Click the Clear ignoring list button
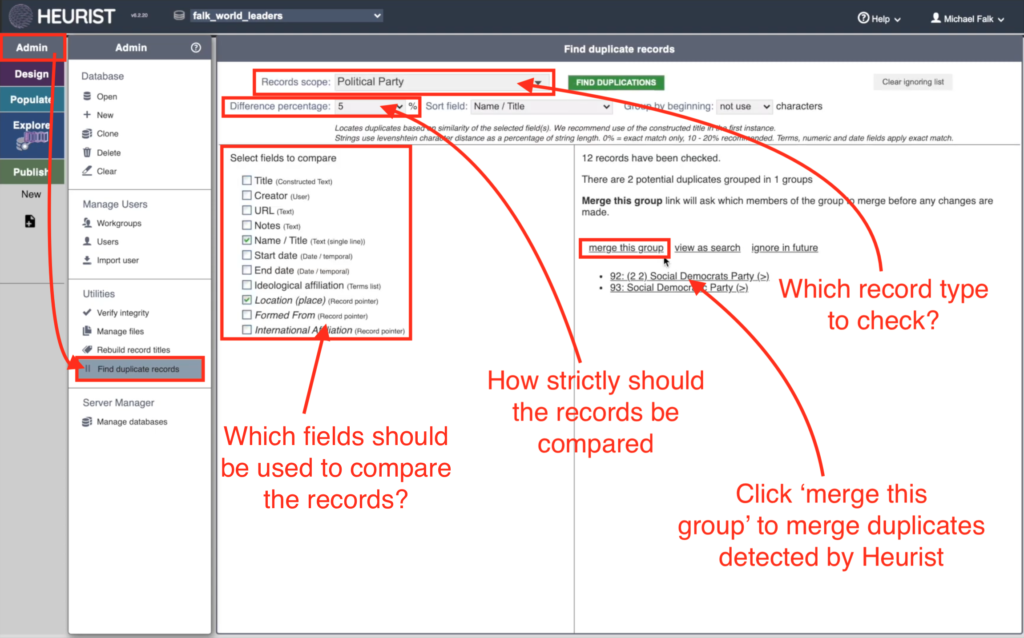The height and width of the screenshot is (638, 1024). click(912, 82)
